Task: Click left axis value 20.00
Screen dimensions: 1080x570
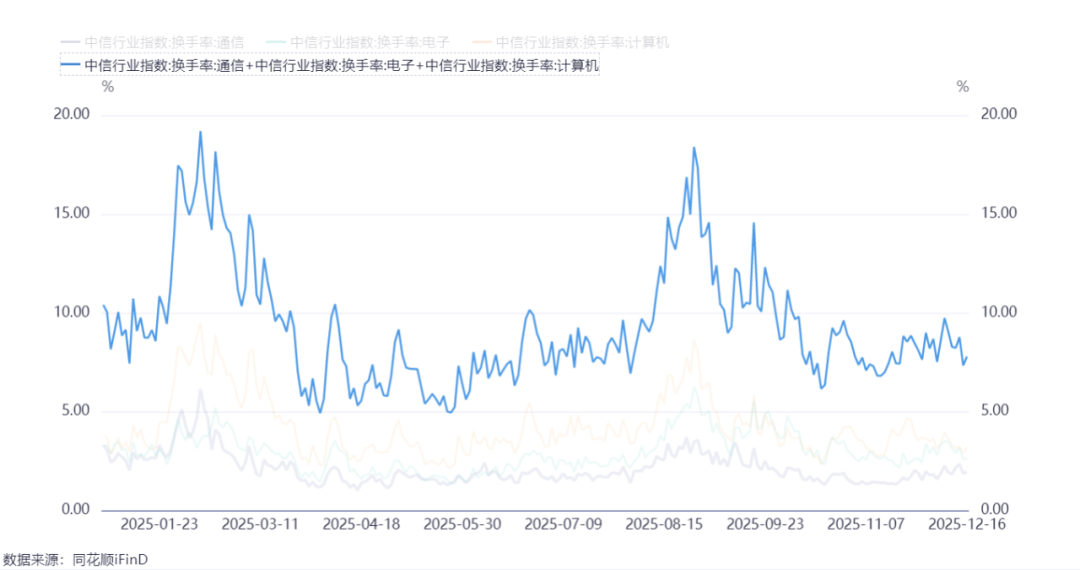Action: [72, 114]
